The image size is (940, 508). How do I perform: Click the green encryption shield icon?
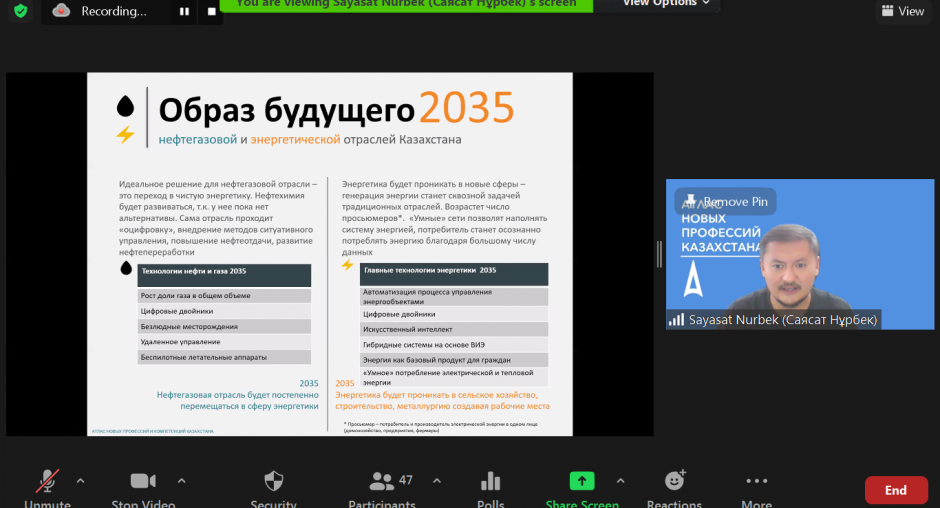pos(20,11)
